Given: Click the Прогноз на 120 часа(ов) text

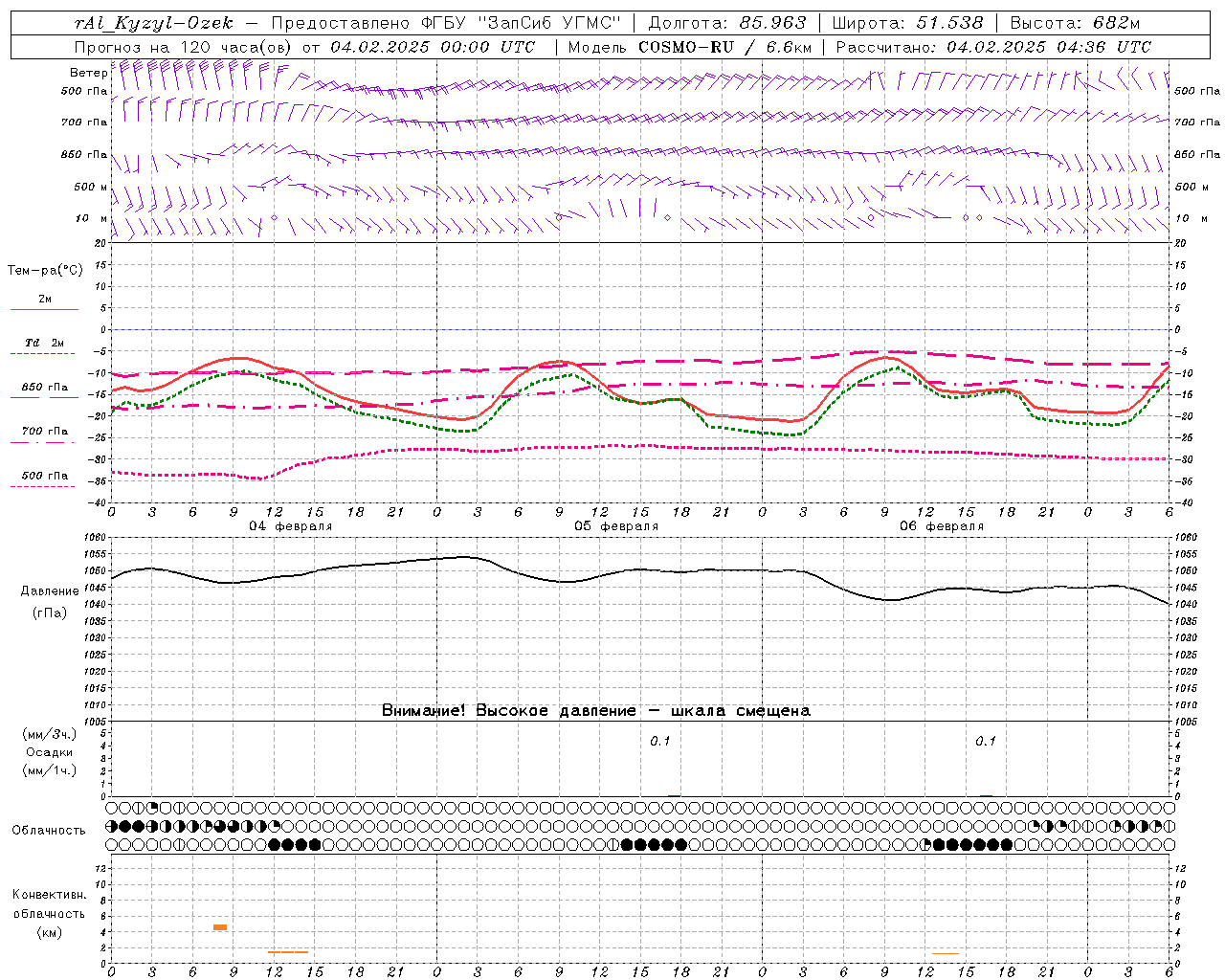Looking at the screenshot, I should pyautogui.click(x=185, y=47).
